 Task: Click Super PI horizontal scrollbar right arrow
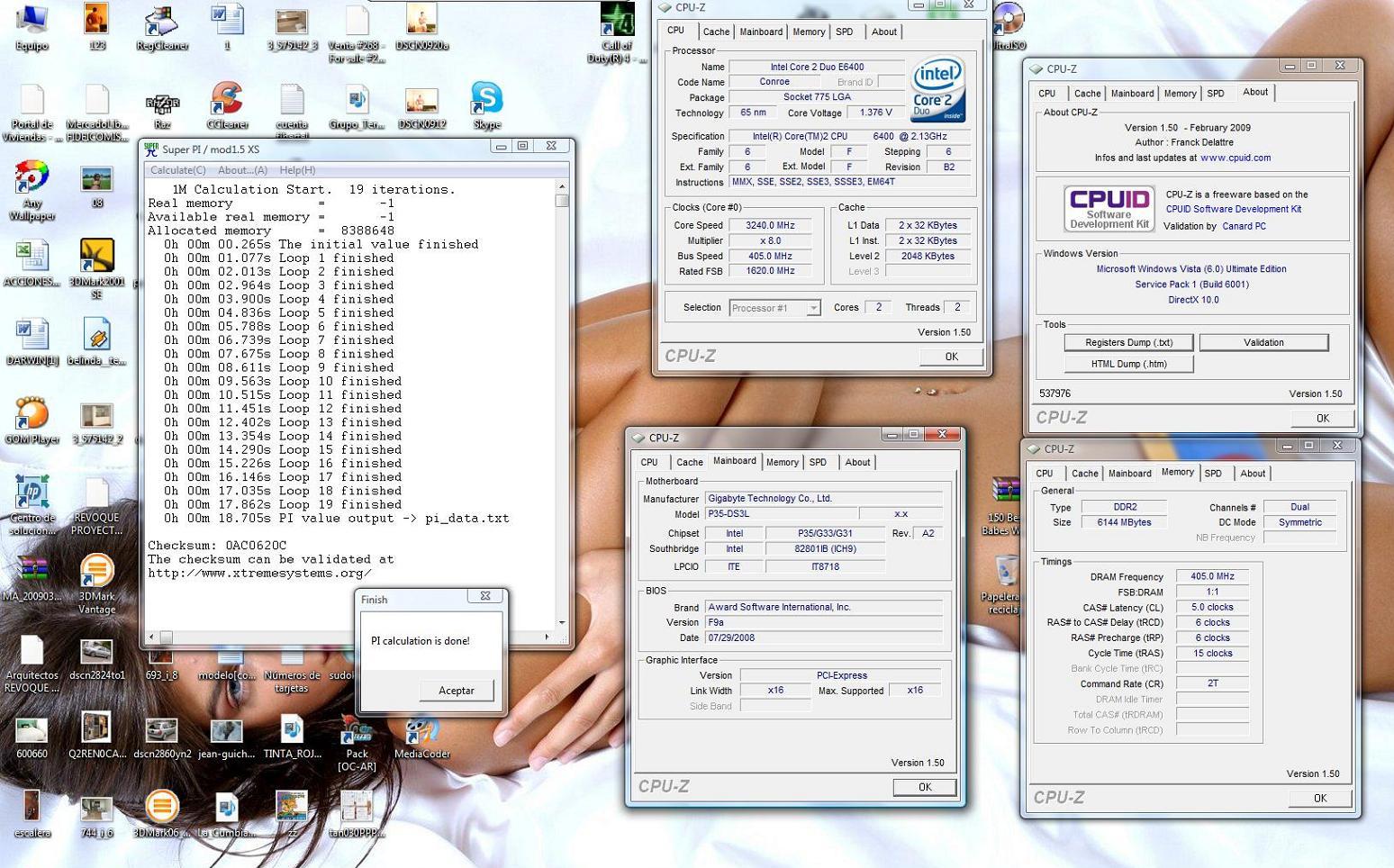[x=546, y=637]
